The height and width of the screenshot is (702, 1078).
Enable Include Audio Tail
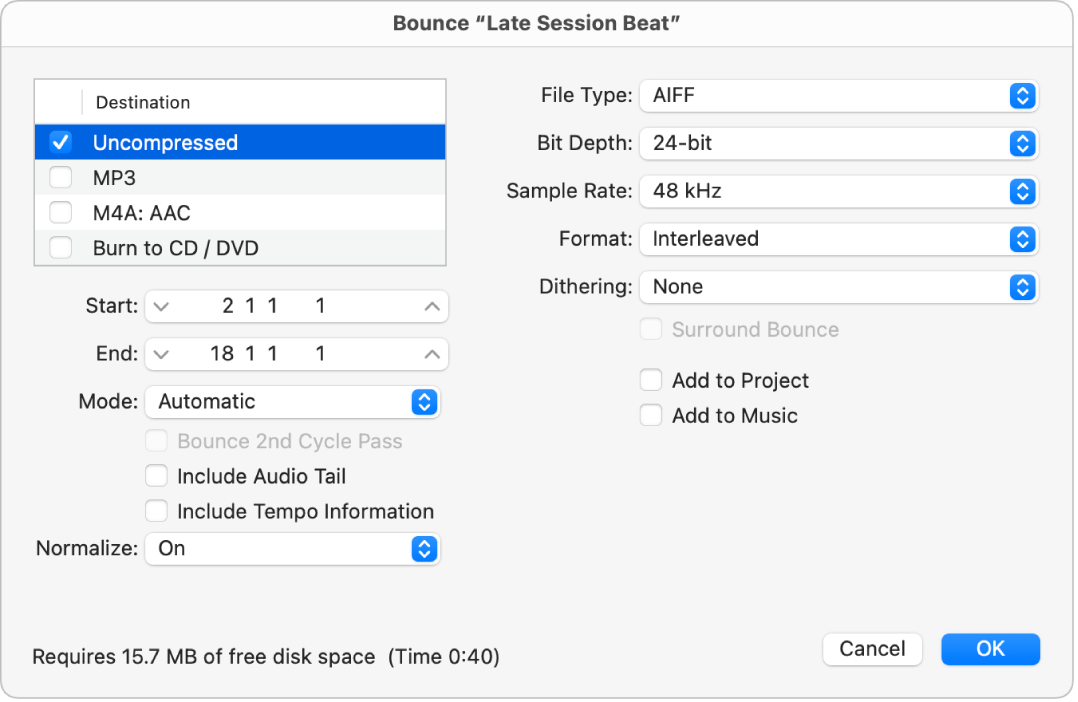[x=157, y=476]
